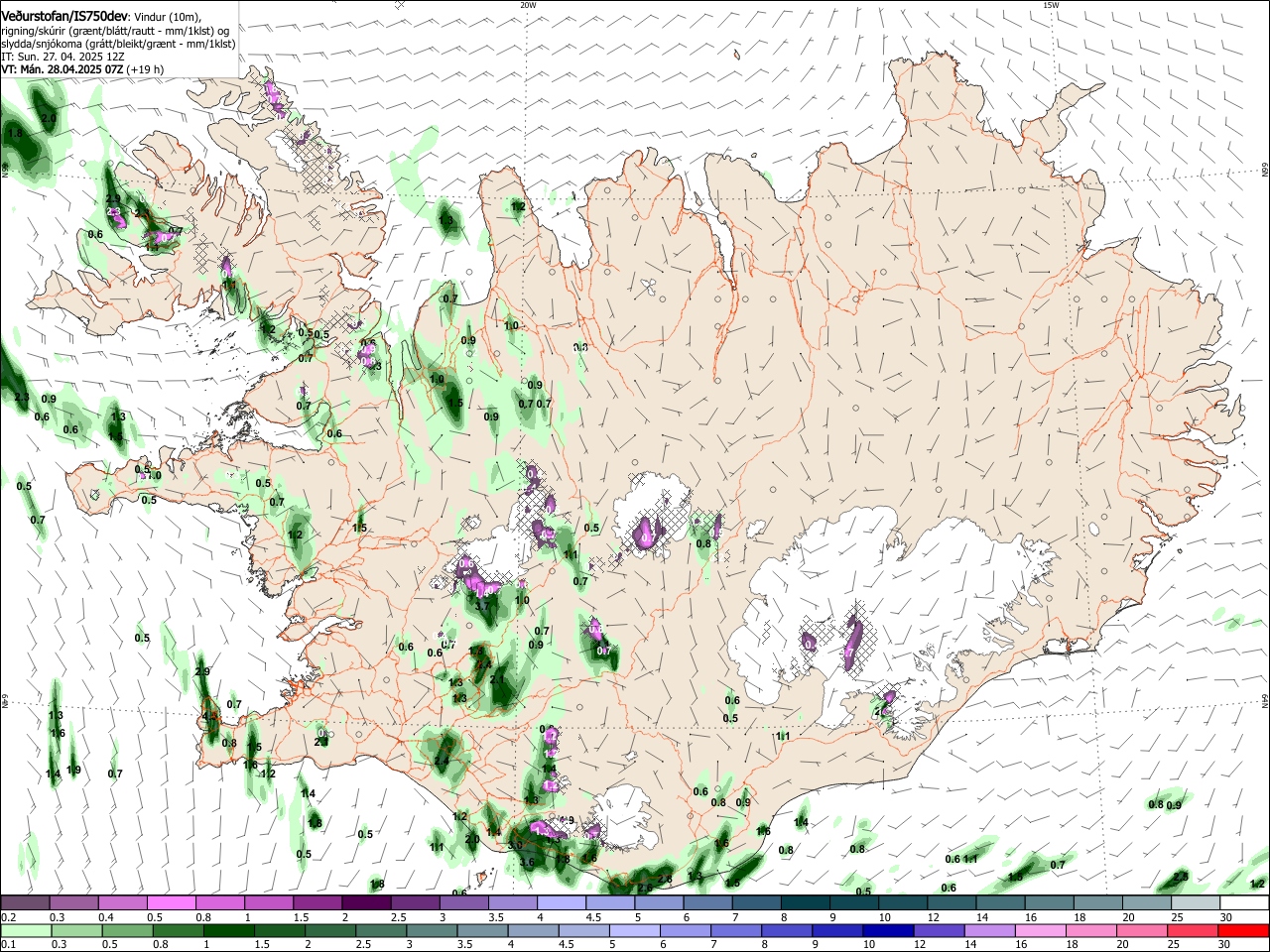Choose the dark teal 9 swatch in upper legend
The image size is (1270, 952).
853,902
